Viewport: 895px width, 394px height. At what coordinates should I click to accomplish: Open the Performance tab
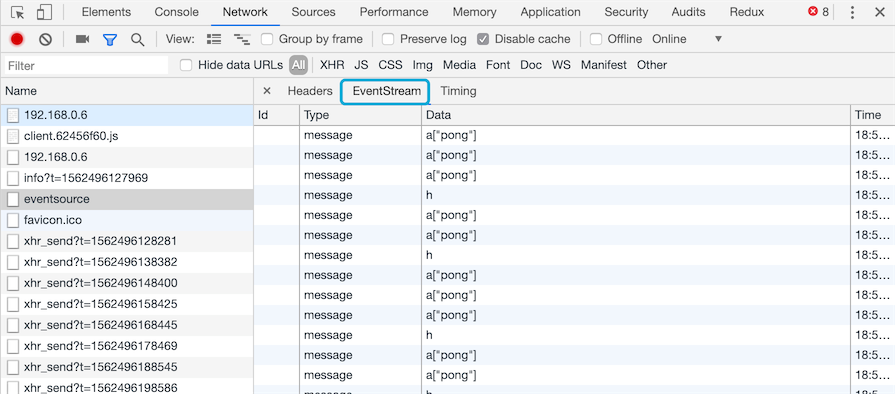coord(394,12)
